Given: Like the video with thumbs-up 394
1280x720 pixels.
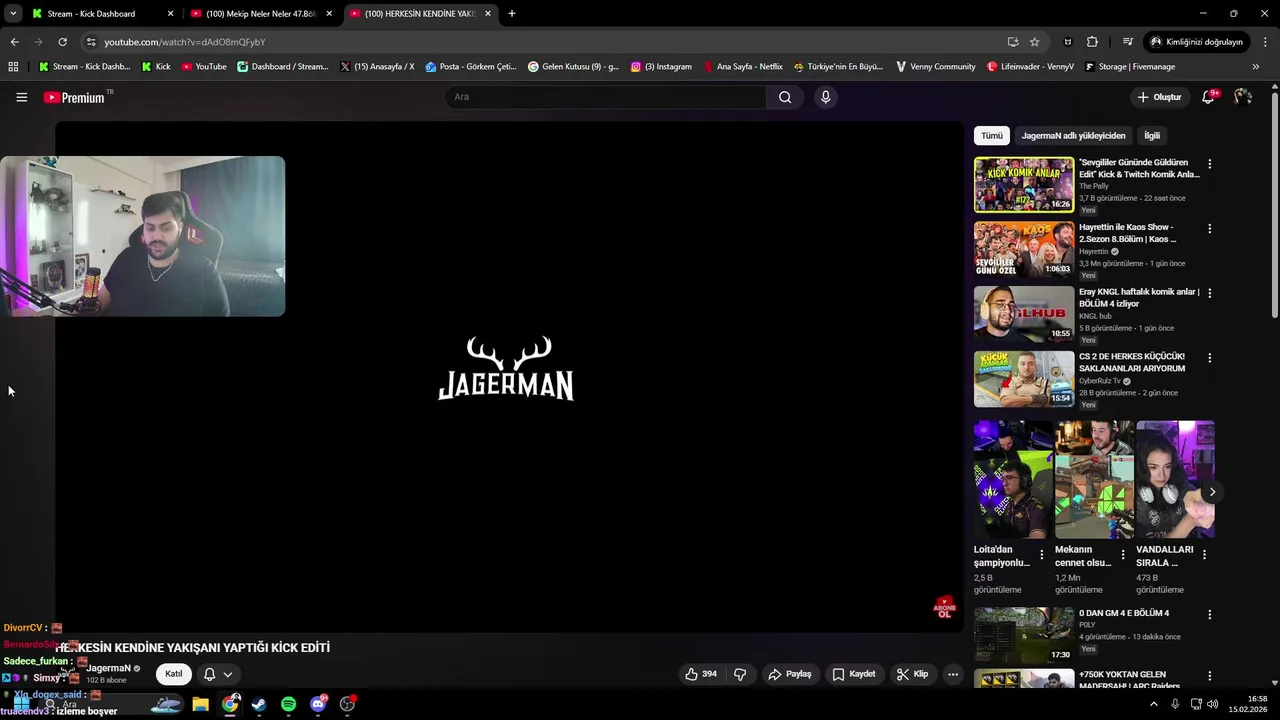Looking at the screenshot, I should click(701, 674).
